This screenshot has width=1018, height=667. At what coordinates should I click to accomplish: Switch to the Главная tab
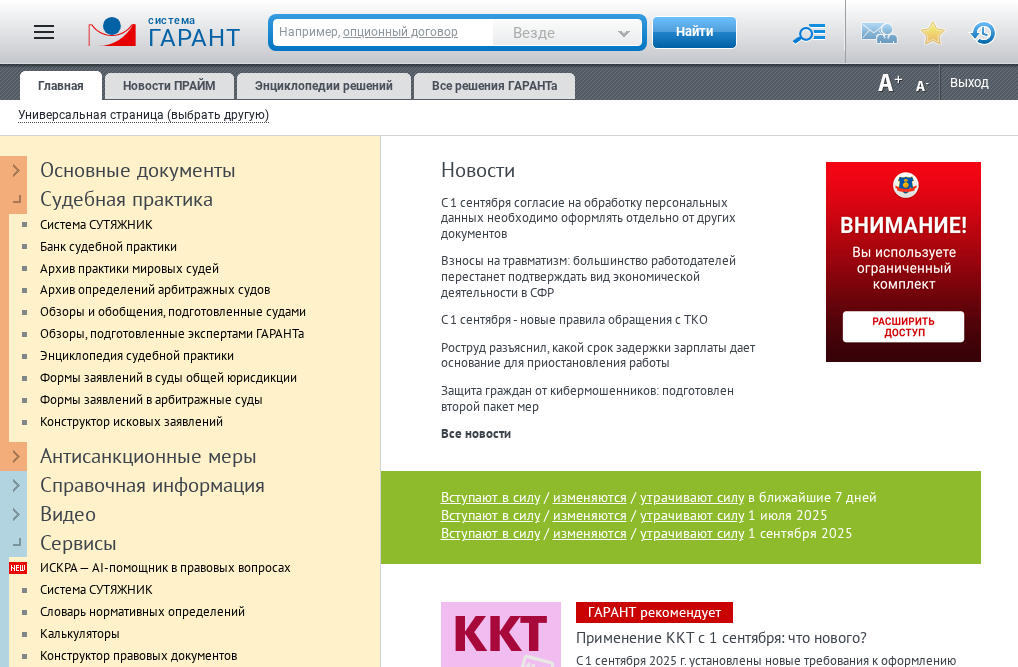(x=60, y=86)
